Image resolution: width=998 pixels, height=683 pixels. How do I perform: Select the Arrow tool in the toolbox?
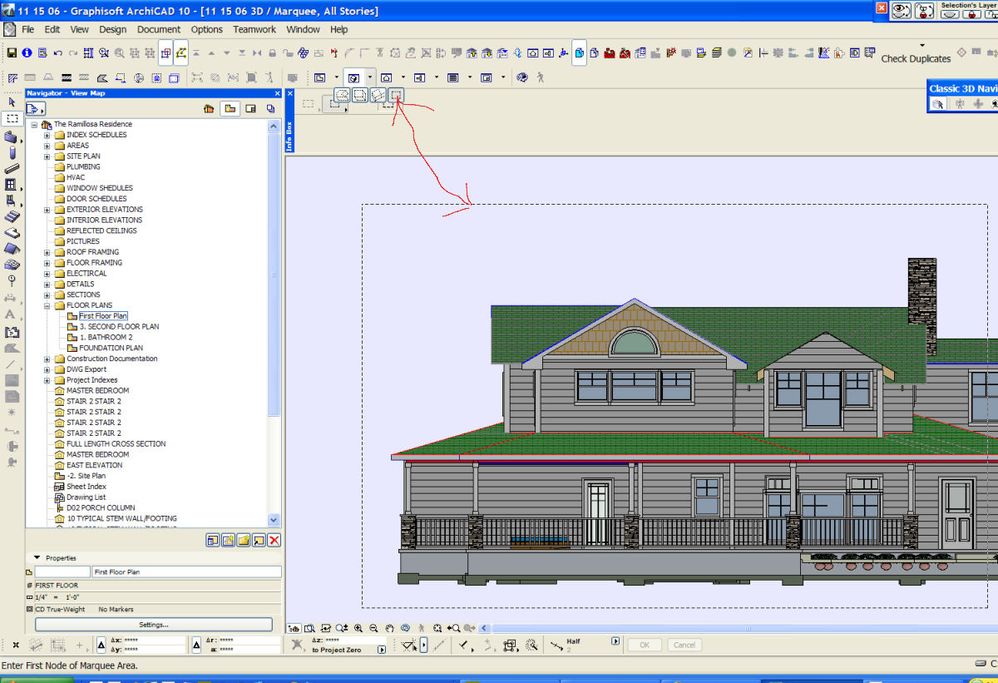11,102
